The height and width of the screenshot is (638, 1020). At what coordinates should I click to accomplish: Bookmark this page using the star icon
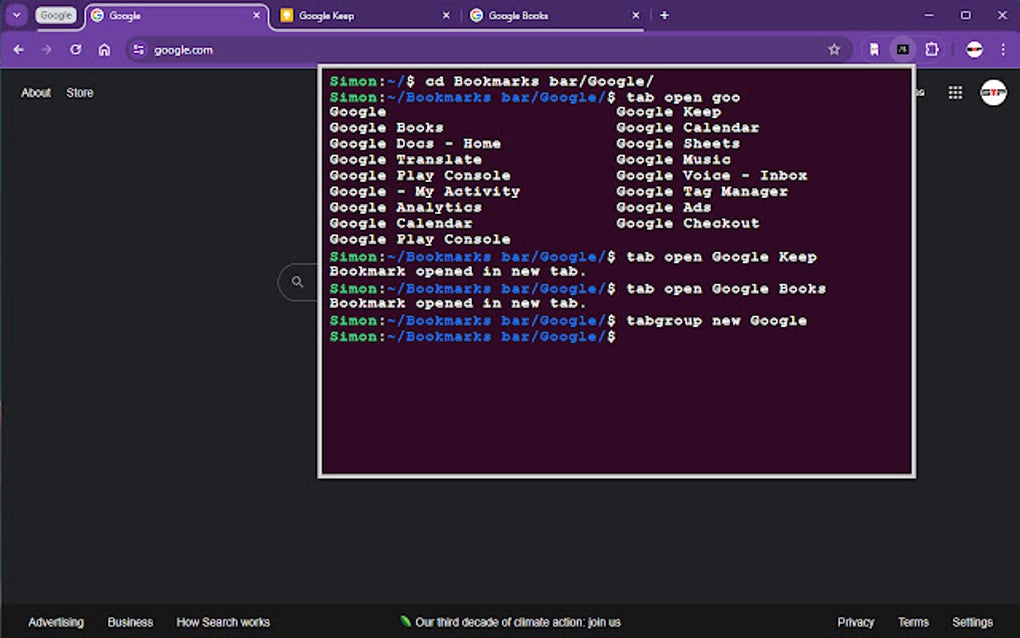[x=836, y=48]
